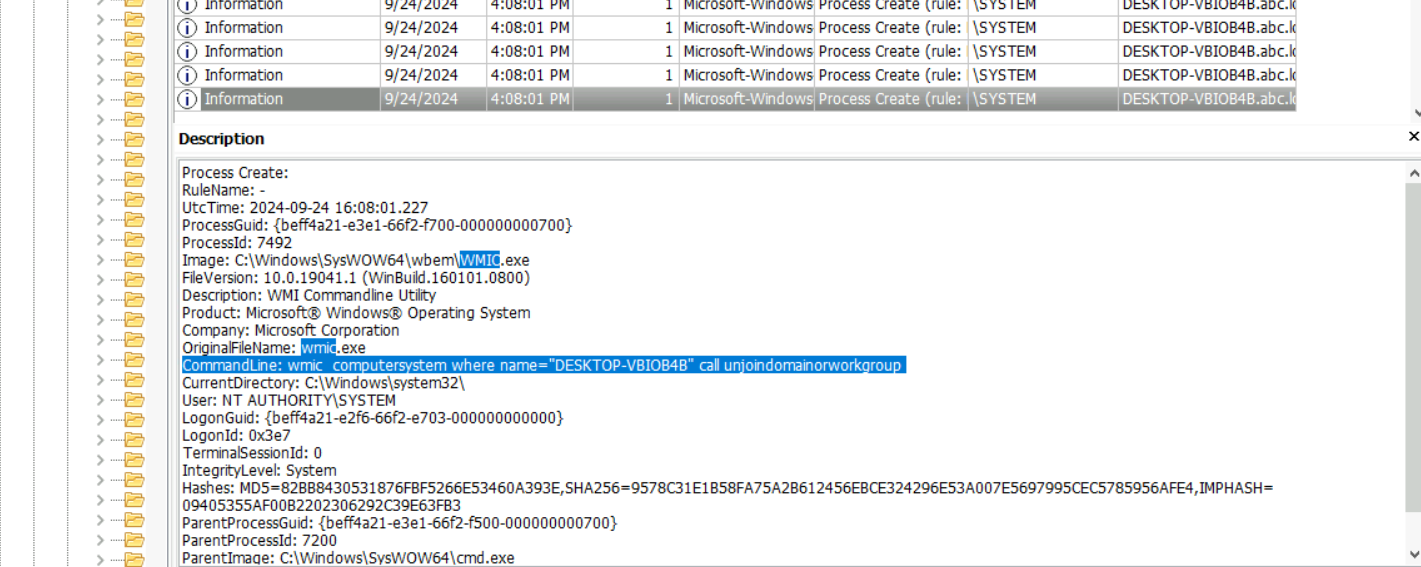Expand the bottom-most tree node chevron
The height and width of the screenshot is (567, 1421).
point(100,559)
